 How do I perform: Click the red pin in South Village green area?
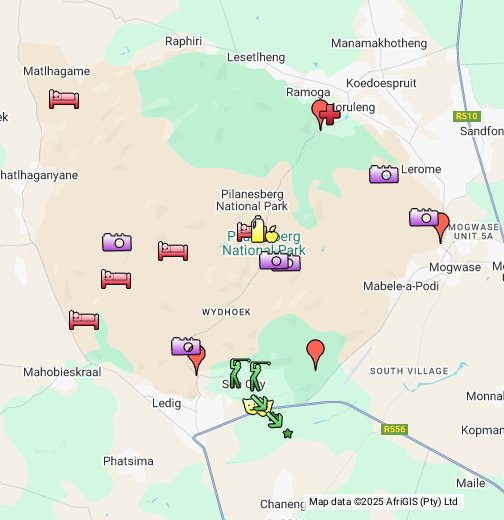[315, 355]
